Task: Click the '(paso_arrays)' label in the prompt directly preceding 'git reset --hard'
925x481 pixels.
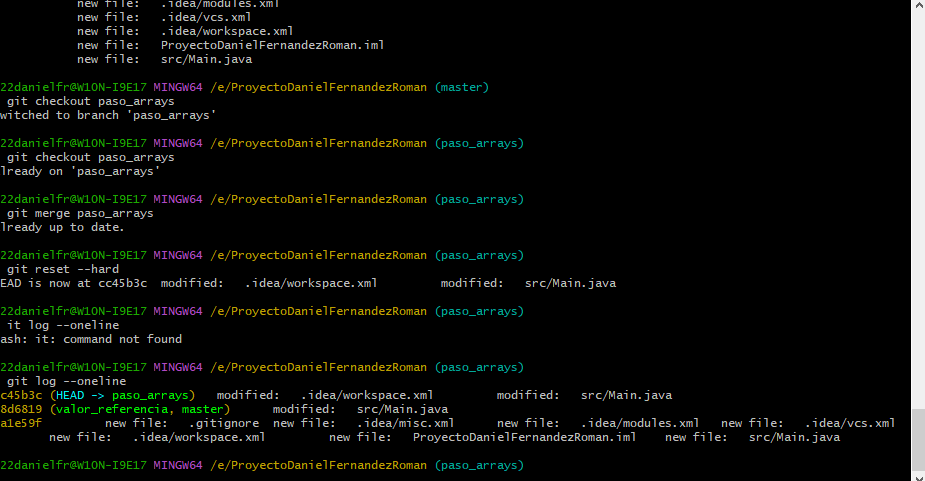Action: [x=480, y=256]
